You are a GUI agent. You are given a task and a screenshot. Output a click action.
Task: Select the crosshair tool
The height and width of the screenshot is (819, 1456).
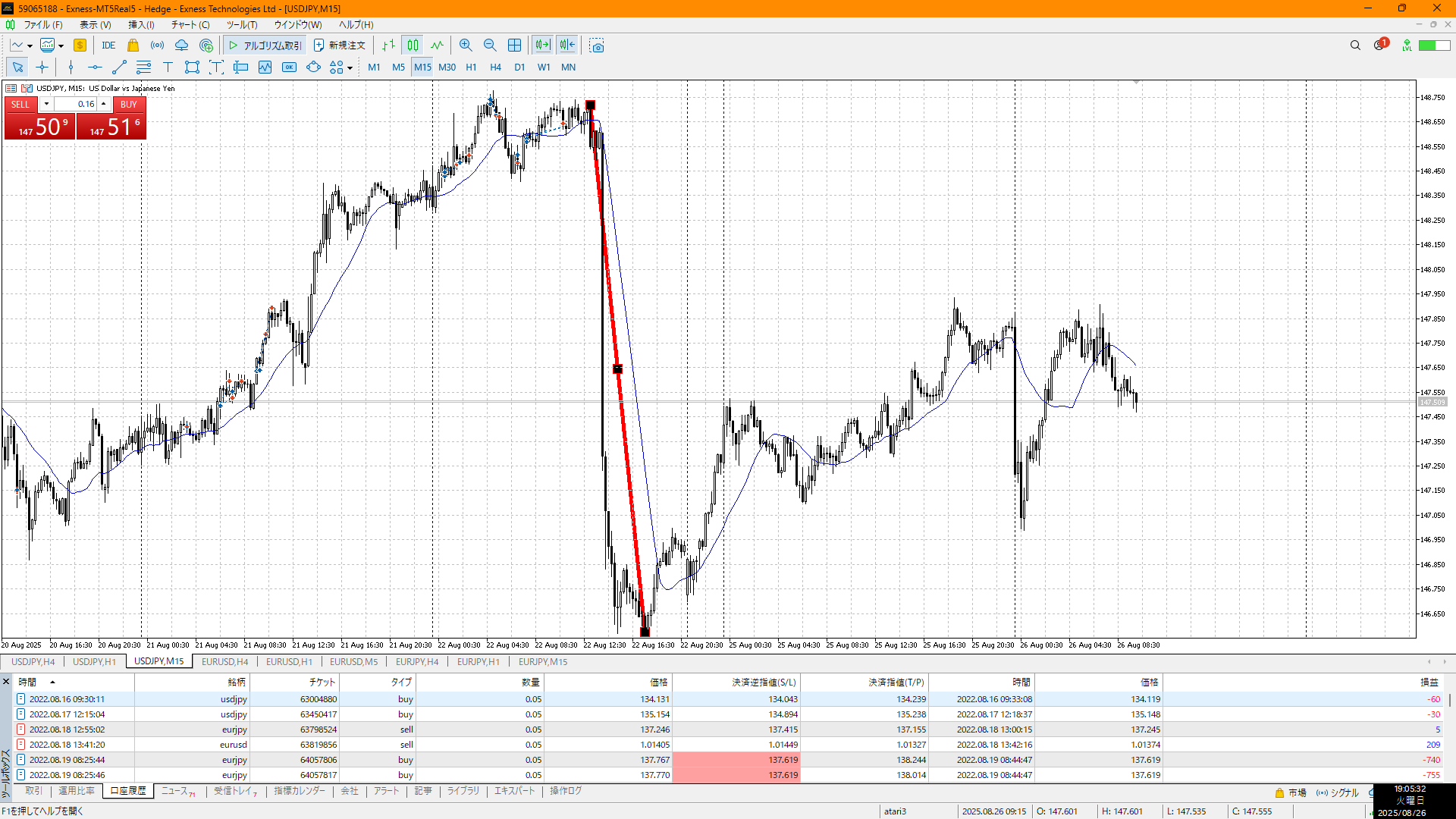pos(42,67)
